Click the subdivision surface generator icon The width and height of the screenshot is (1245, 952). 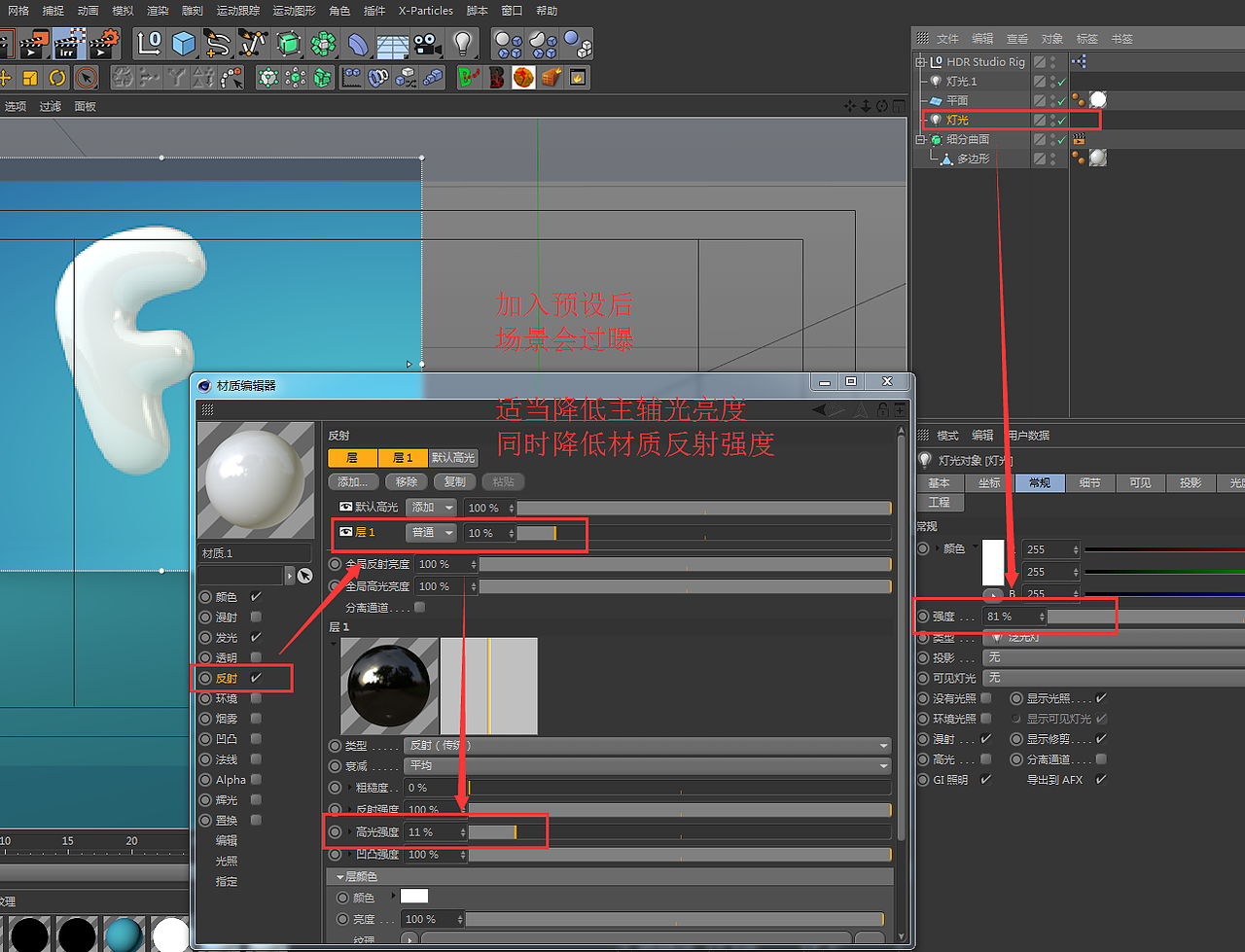[288, 44]
